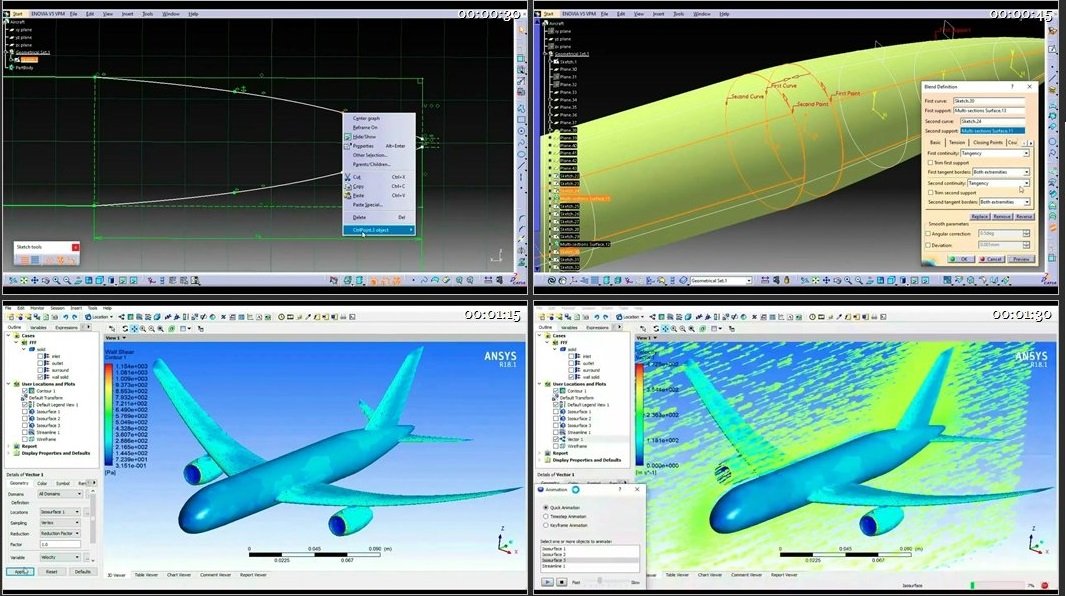Click Fit All In, CATIA Blend Definition window
1066x596 pixels.
pos(816,280)
